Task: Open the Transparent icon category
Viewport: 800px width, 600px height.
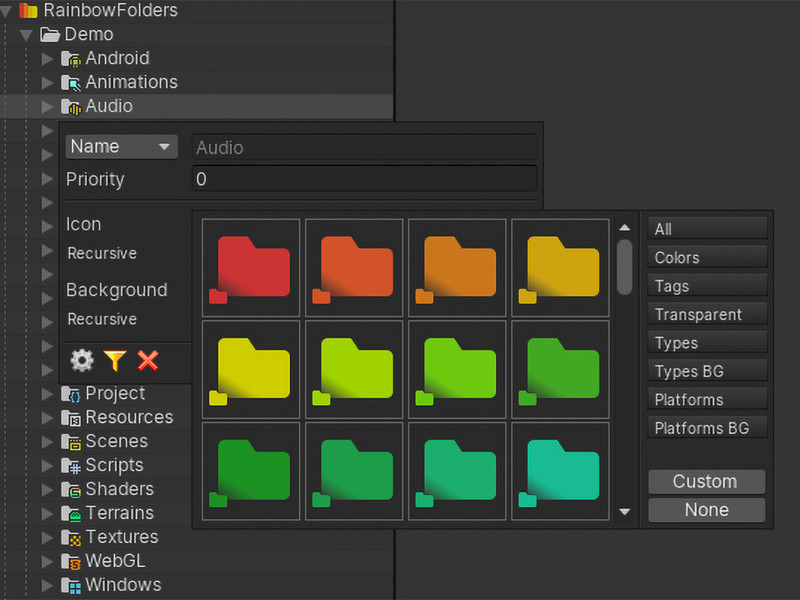Action: point(707,314)
